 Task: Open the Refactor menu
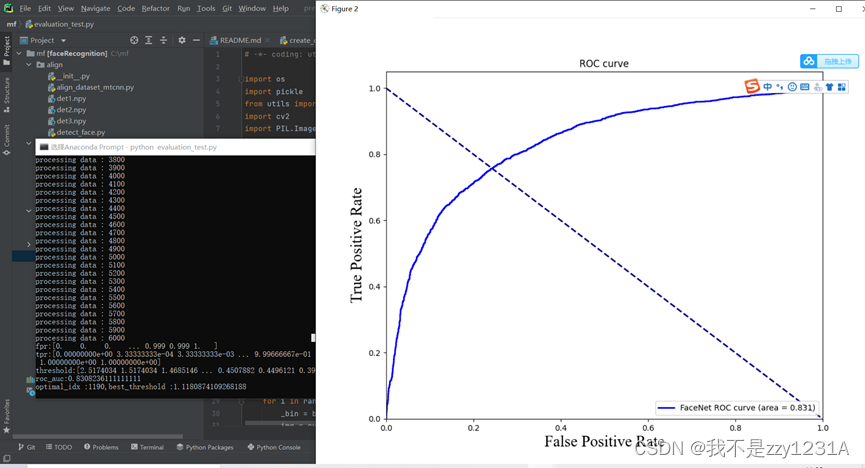(156, 8)
